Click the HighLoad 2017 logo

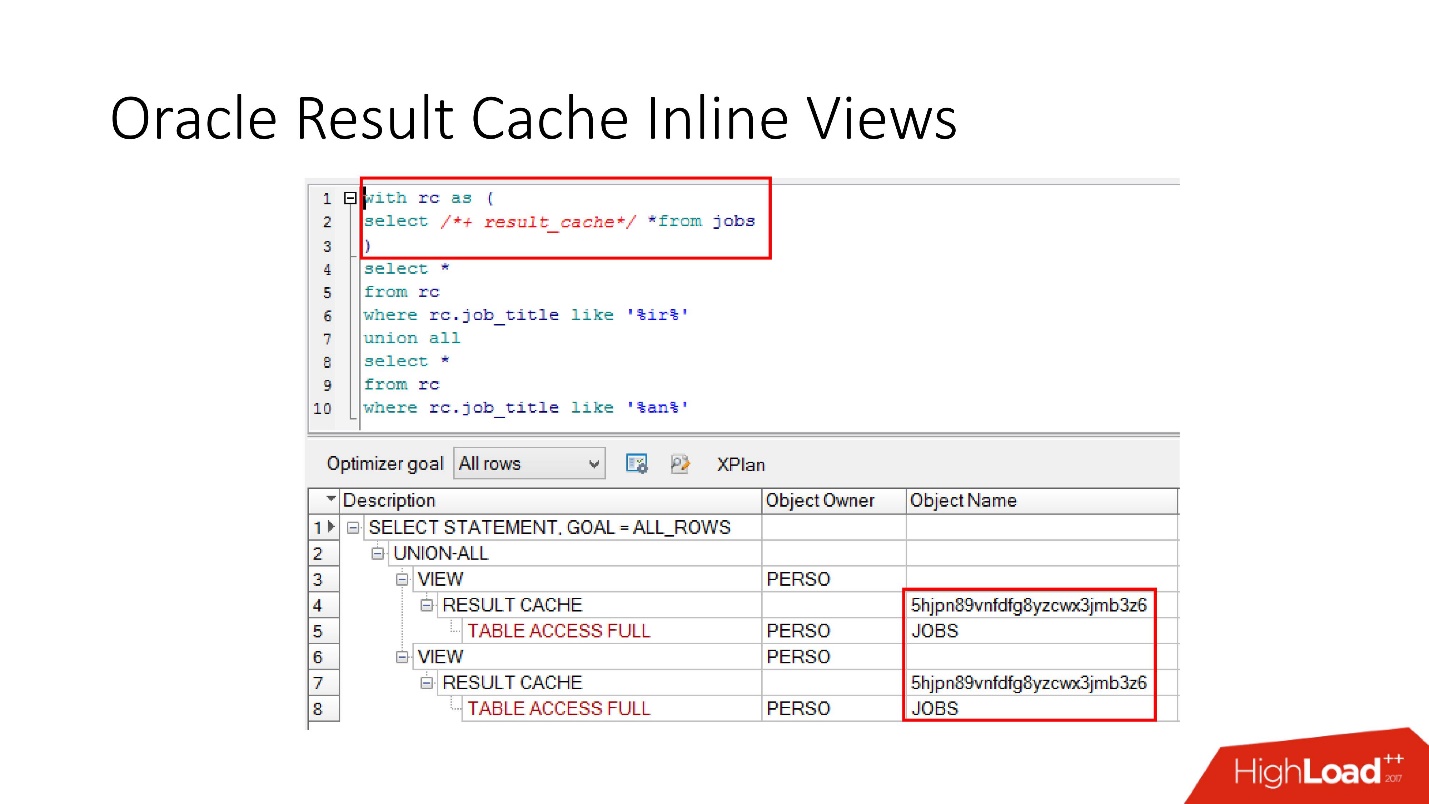coord(1320,770)
